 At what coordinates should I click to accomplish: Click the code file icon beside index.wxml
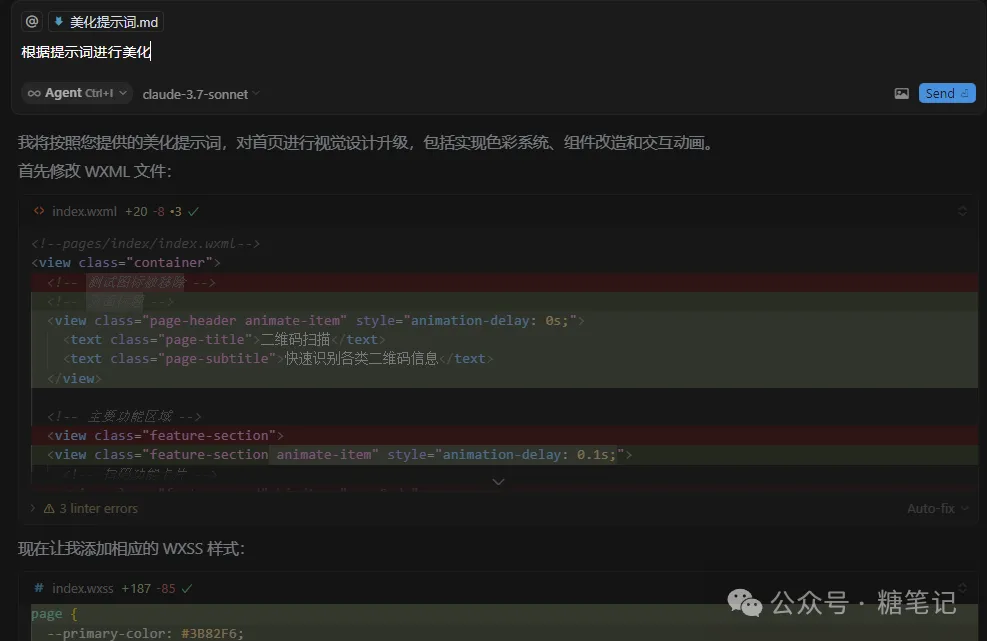[39, 212]
